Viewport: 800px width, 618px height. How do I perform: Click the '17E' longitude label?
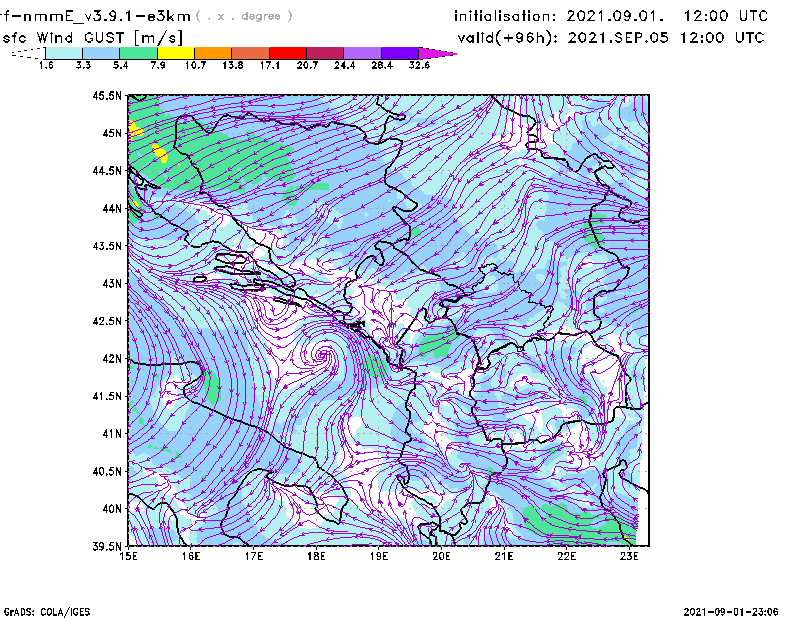tap(254, 556)
